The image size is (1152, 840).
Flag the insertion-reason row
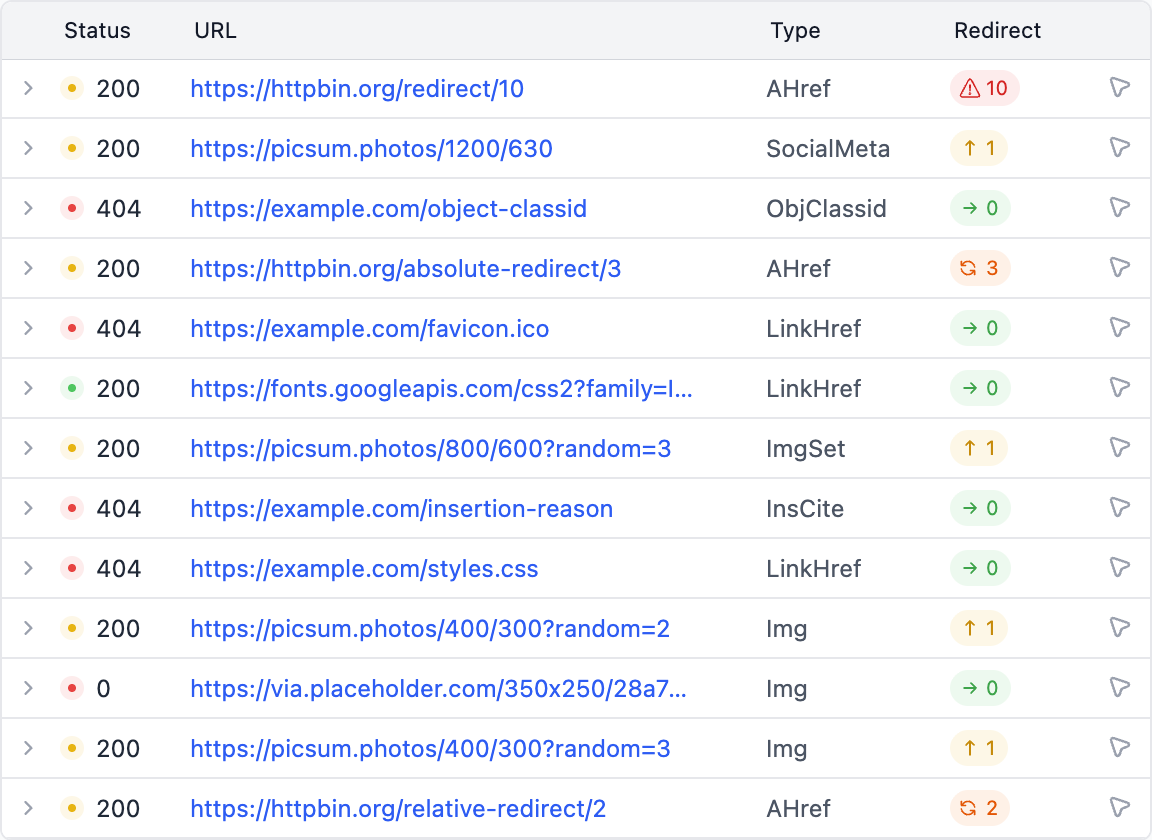tap(1119, 507)
